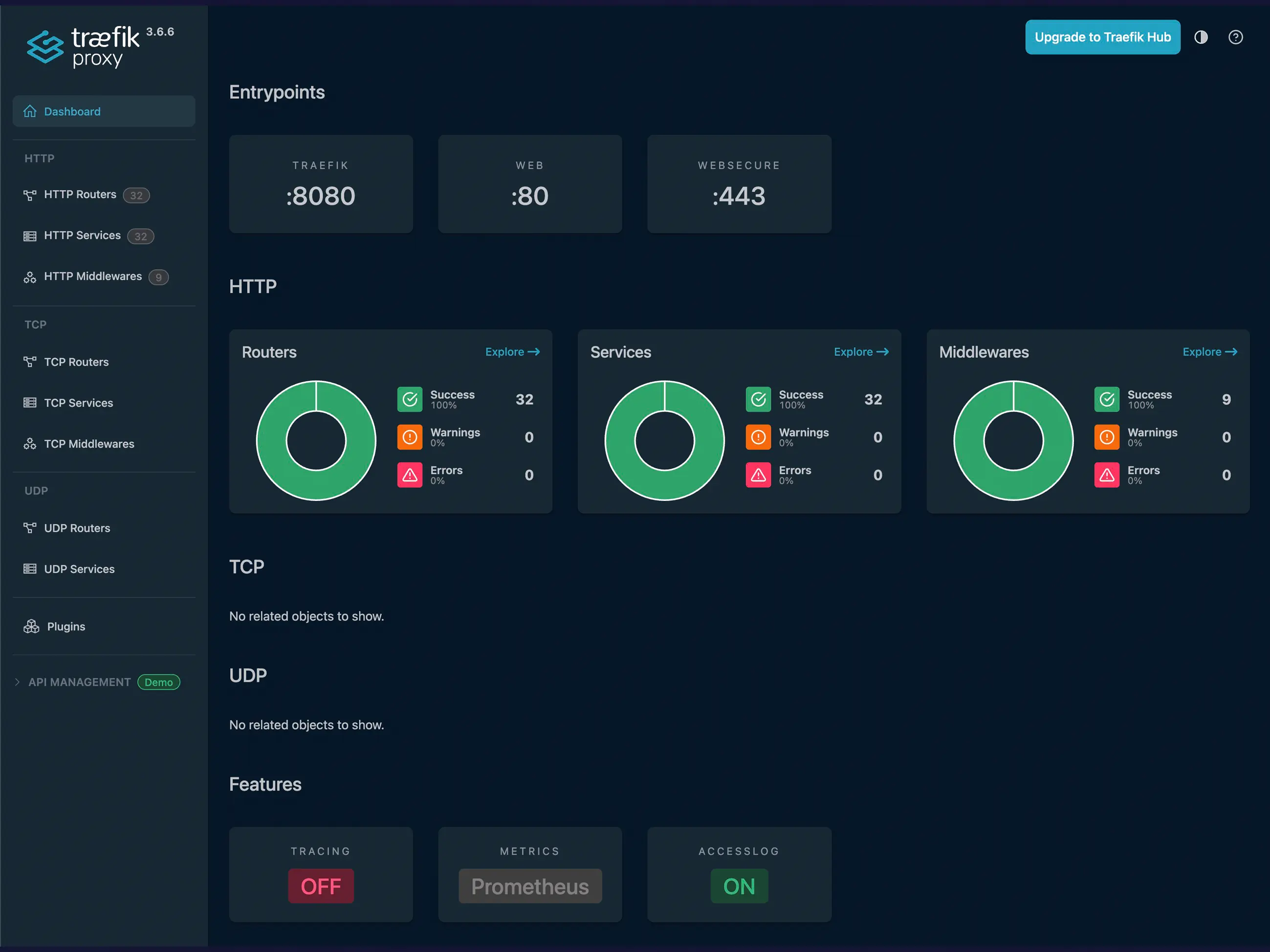1270x952 pixels.
Task: Open HTTP Middlewares via its icon
Action: click(x=30, y=277)
